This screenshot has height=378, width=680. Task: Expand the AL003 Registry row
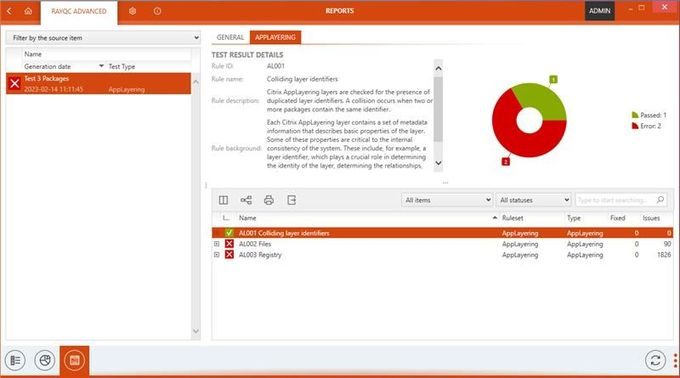click(216, 255)
